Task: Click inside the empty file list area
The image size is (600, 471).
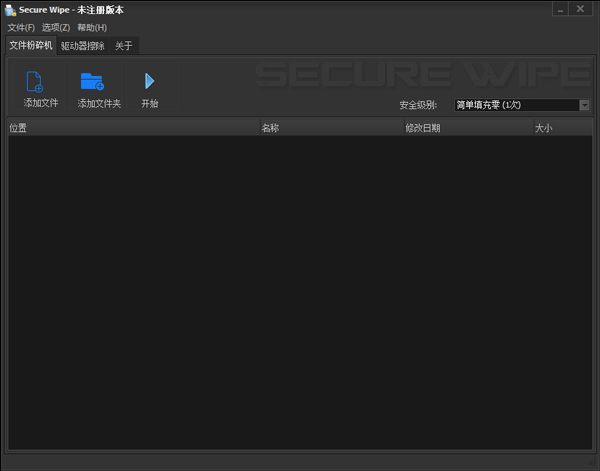Action: pos(300,290)
